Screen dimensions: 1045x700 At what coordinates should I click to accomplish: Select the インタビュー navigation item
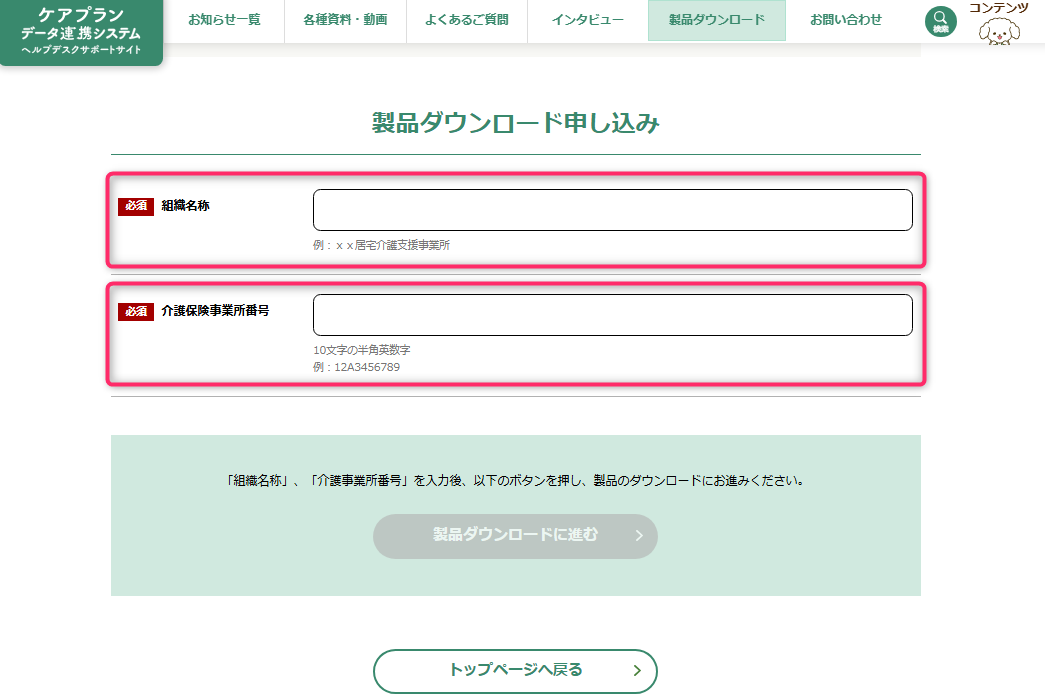(x=588, y=20)
